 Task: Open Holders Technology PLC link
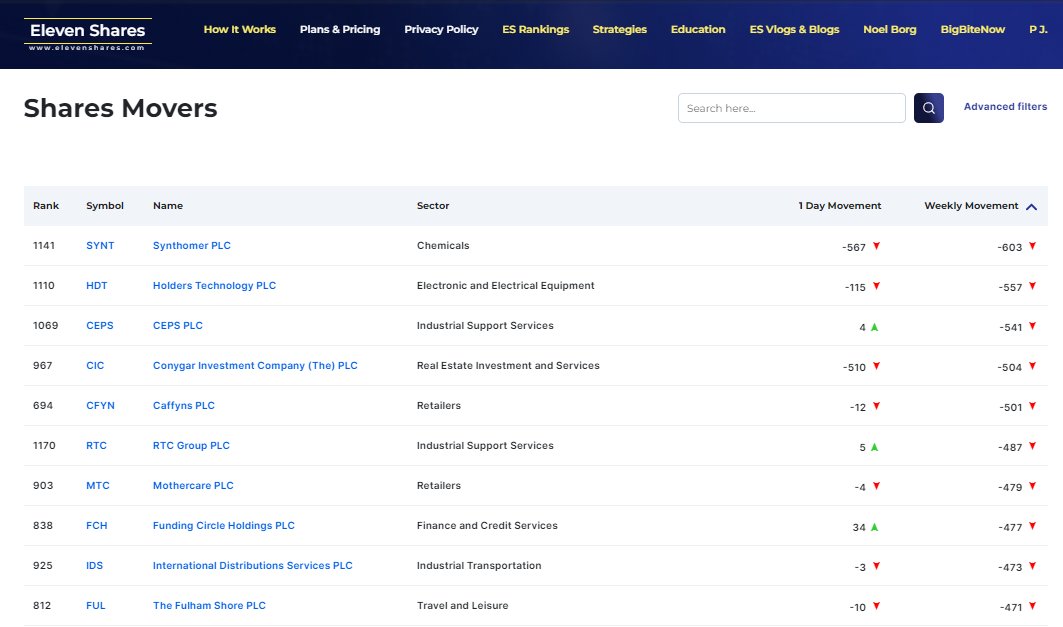pos(214,285)
